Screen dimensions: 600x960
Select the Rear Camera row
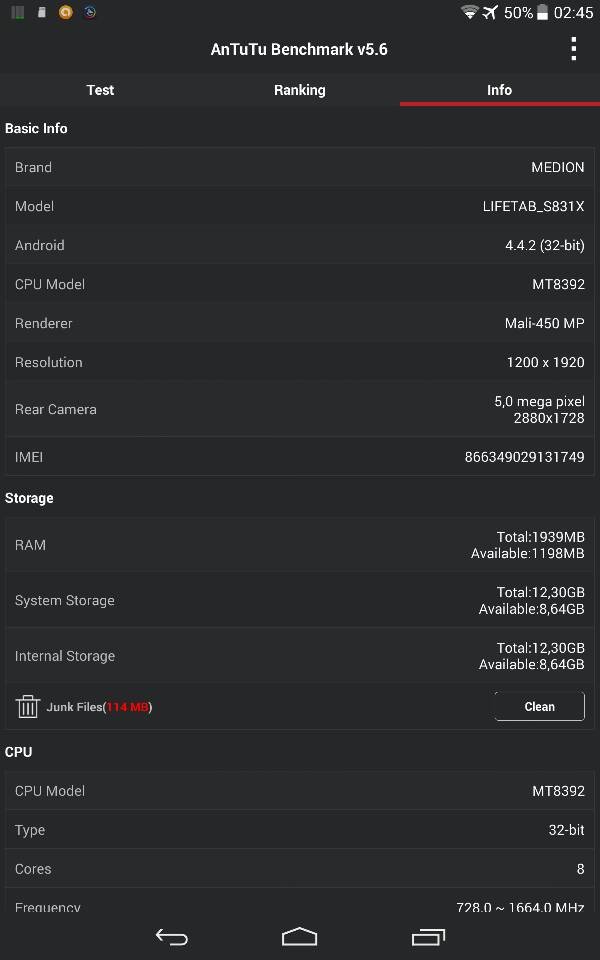click(x=299, y=409)
